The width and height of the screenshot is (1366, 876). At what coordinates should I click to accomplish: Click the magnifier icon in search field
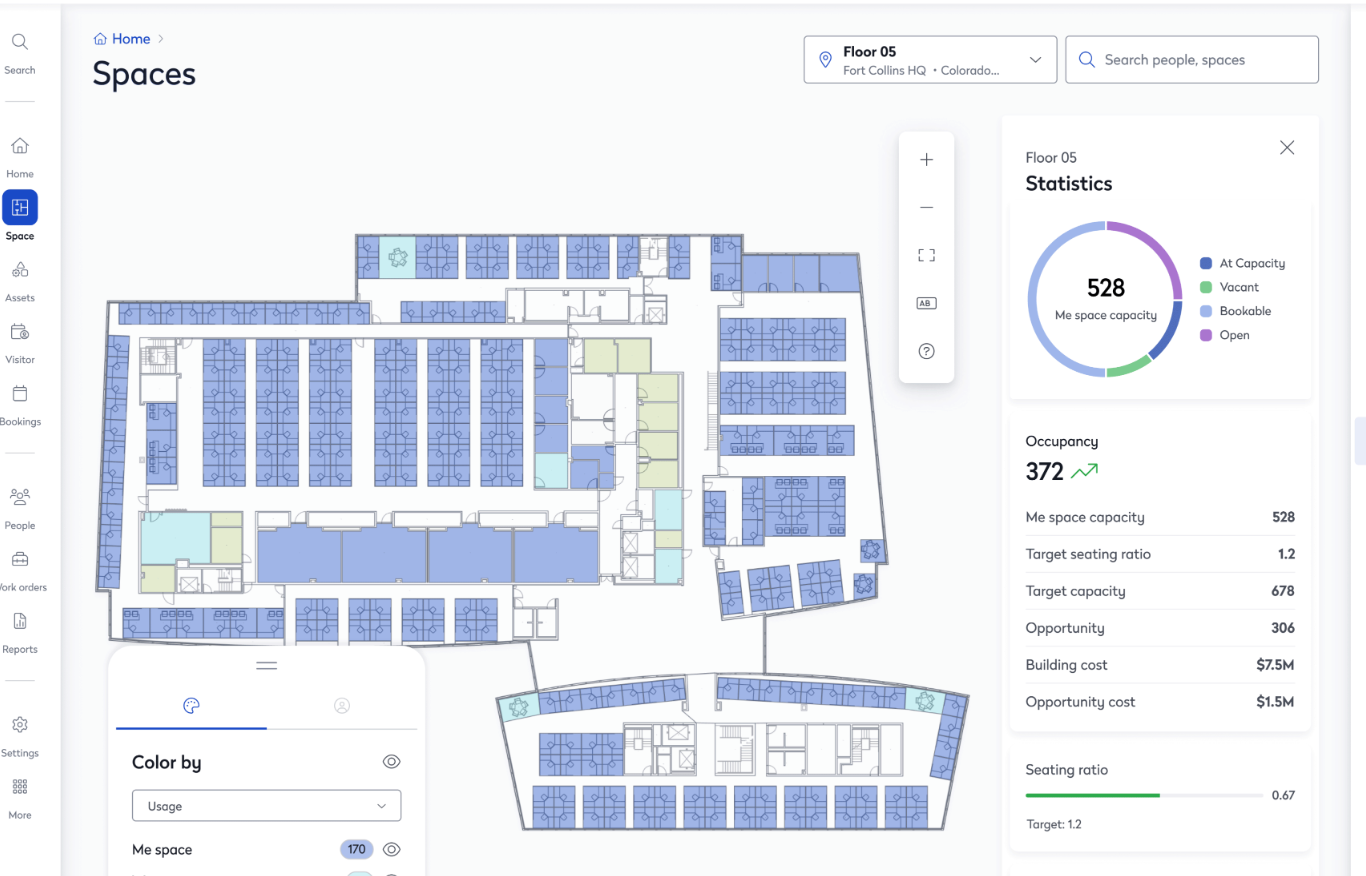pos(1087,60)
